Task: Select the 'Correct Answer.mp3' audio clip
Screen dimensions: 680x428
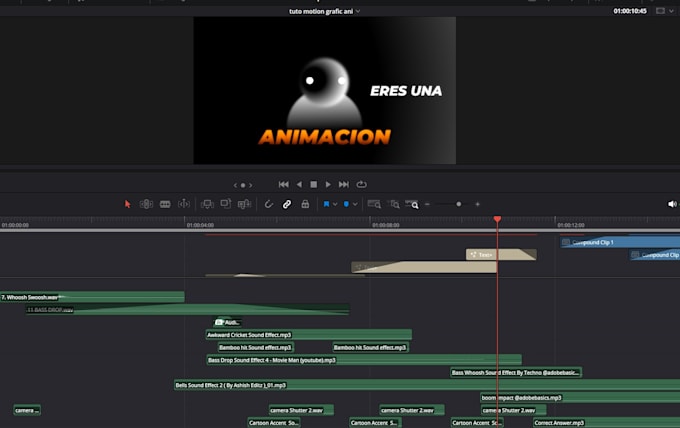Action: tap(606, 423)
